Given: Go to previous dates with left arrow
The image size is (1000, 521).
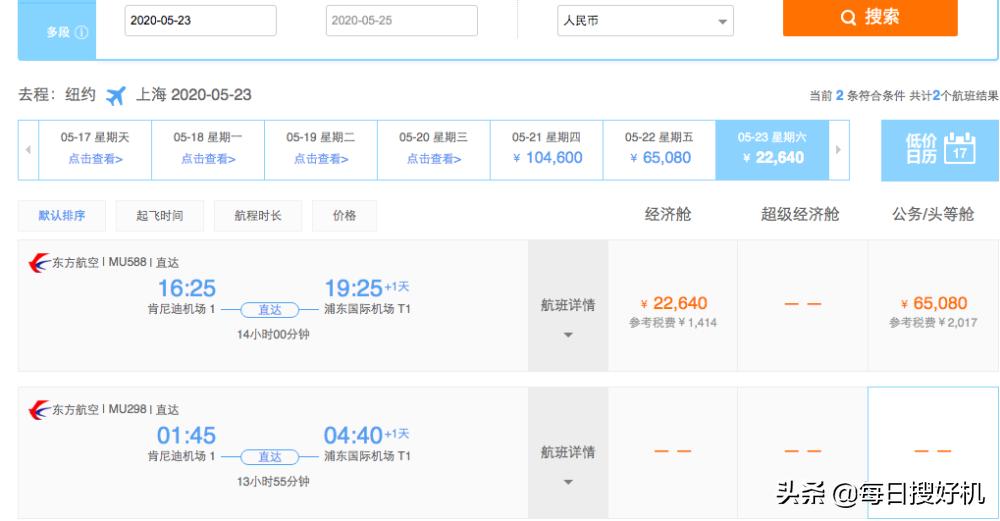Looking at the screenshot, I should [x=28, y=149].
